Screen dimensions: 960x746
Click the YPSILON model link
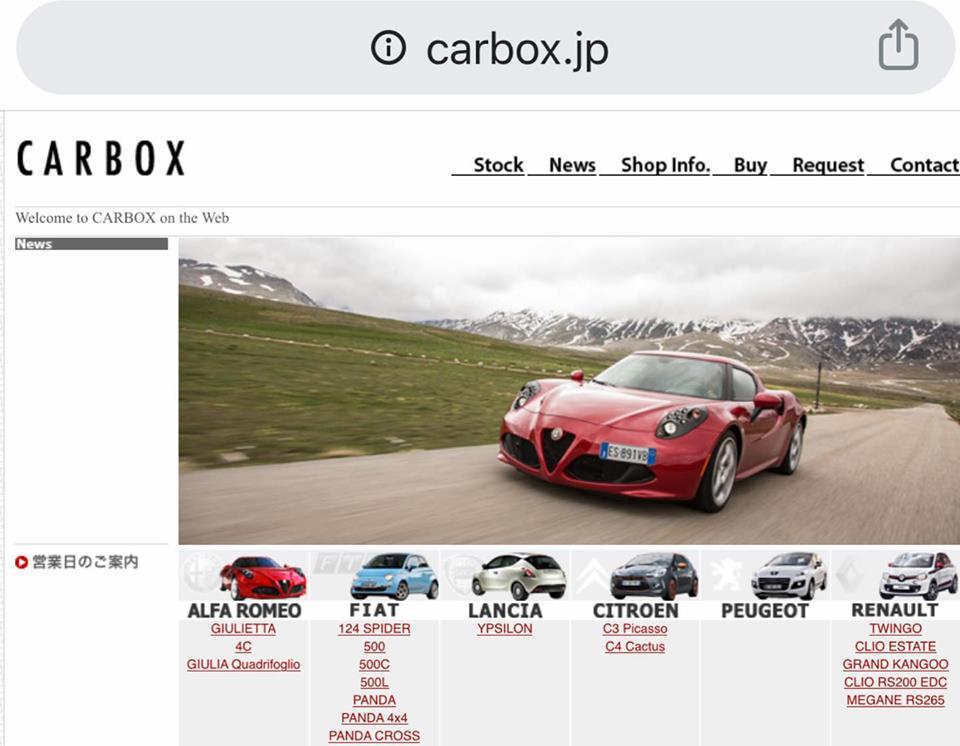[x=505, y=629]
